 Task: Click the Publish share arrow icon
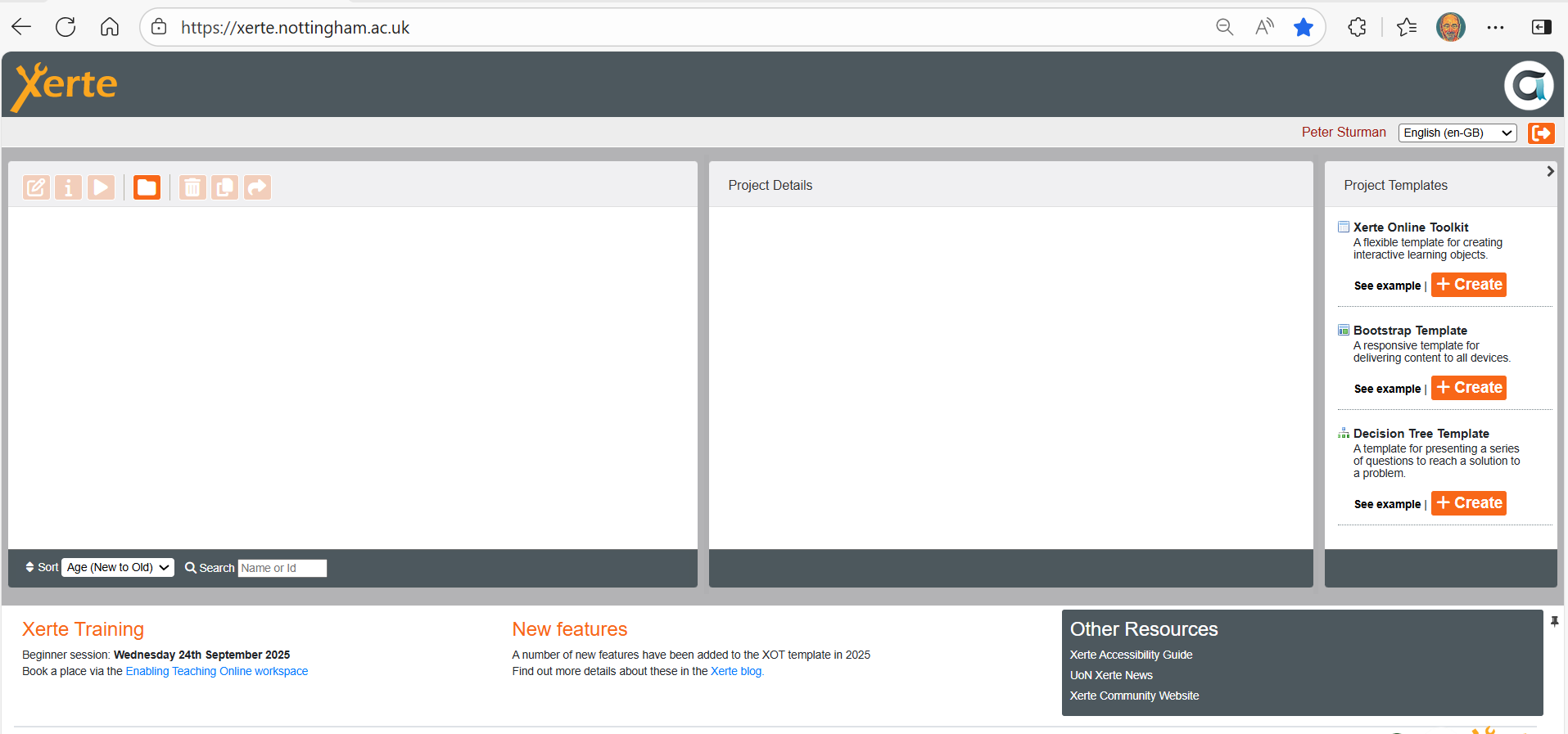[257, 187]
